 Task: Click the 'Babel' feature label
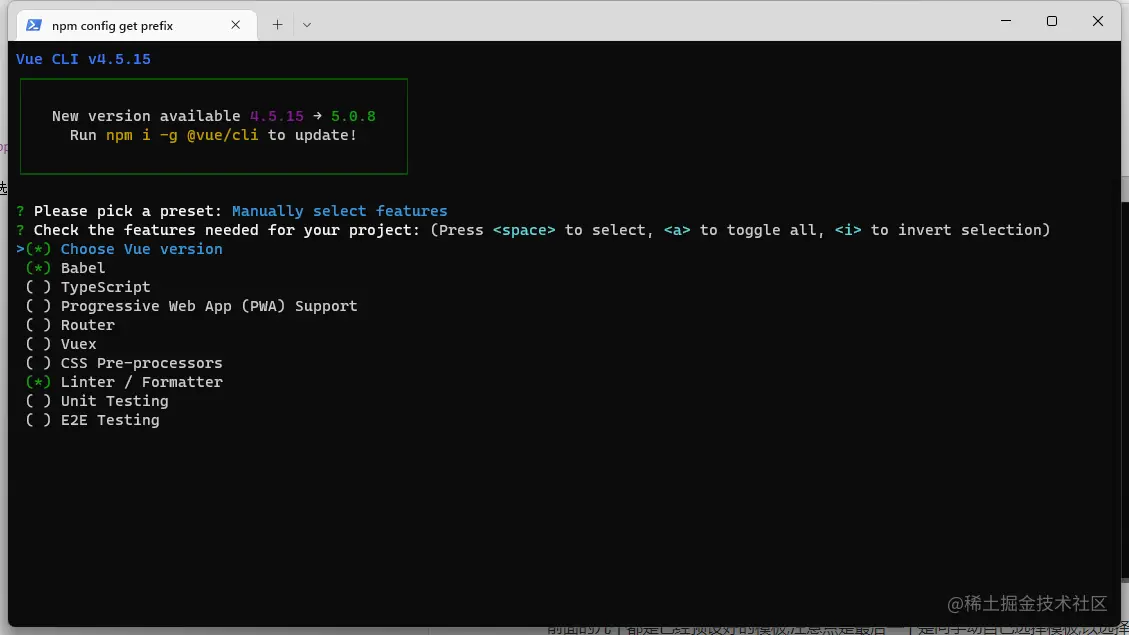tap(83, 268)
